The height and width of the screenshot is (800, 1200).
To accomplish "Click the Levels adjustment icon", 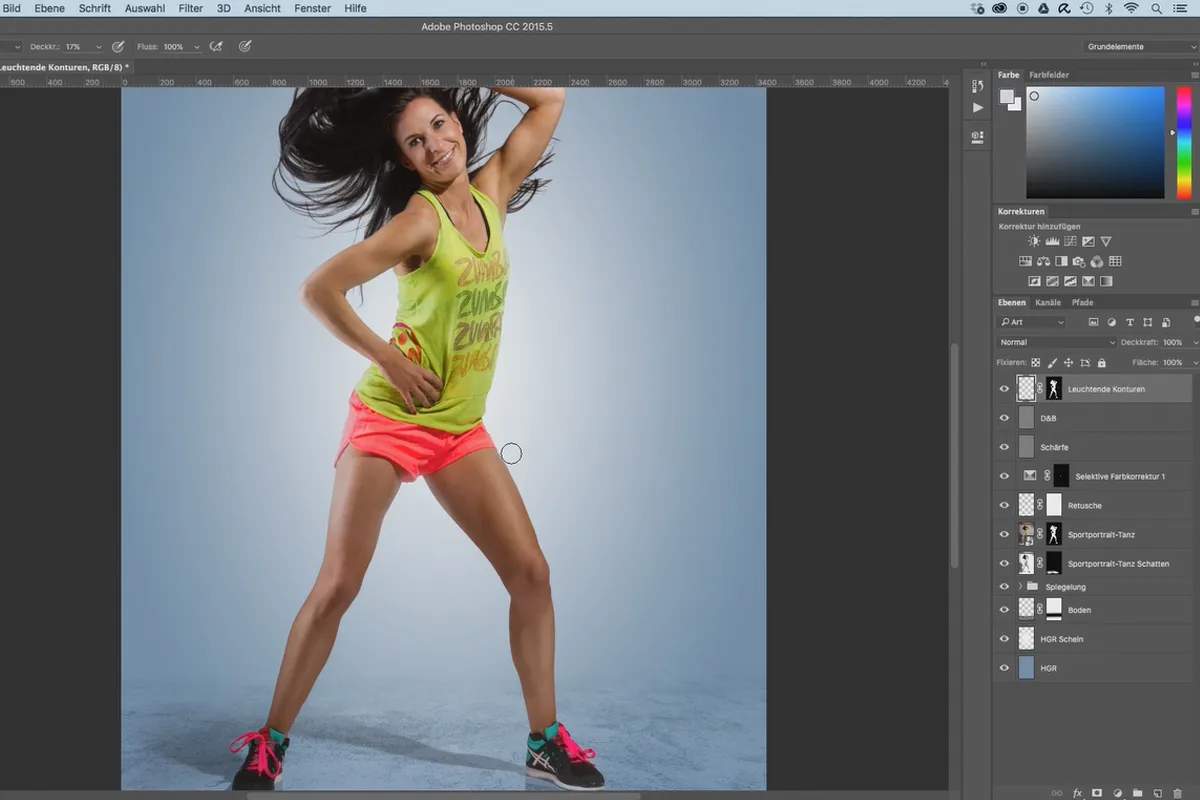I will pos(1052,241).
